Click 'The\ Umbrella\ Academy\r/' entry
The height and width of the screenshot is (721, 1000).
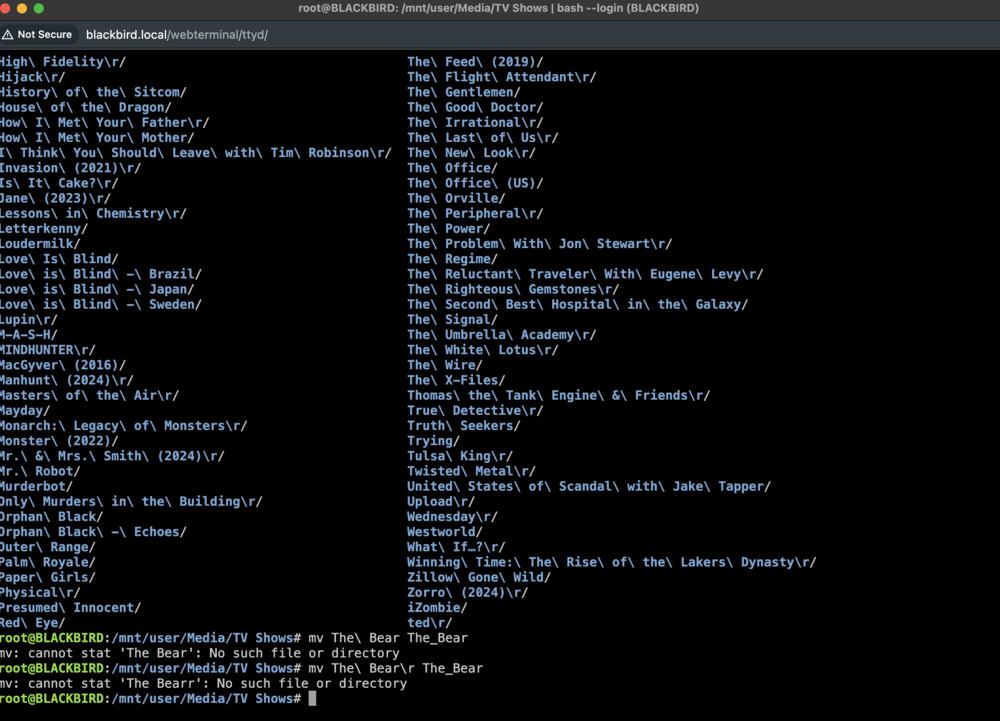[502, 335]
